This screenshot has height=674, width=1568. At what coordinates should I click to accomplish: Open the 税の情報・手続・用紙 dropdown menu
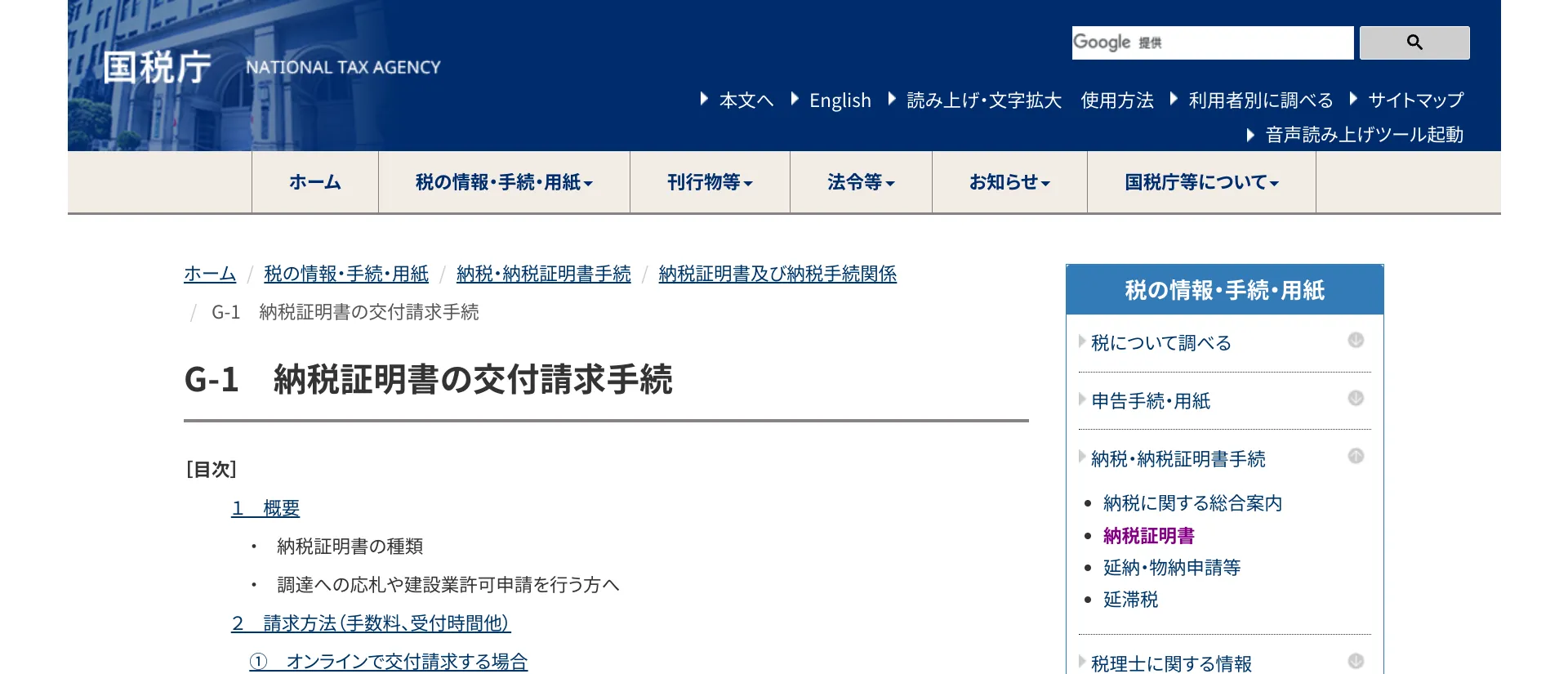pos(504,182)
